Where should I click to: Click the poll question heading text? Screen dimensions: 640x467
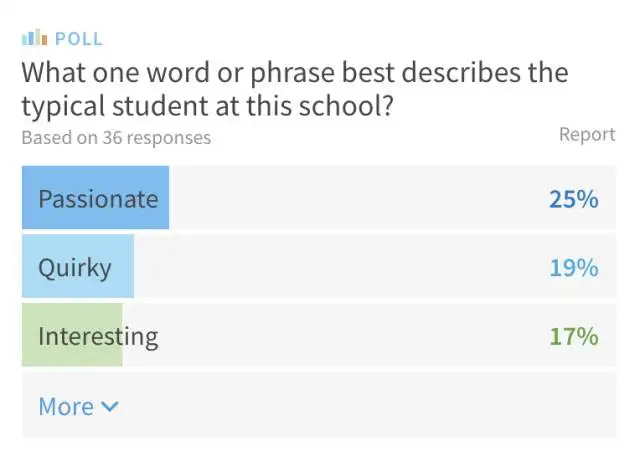coord(295,89)
